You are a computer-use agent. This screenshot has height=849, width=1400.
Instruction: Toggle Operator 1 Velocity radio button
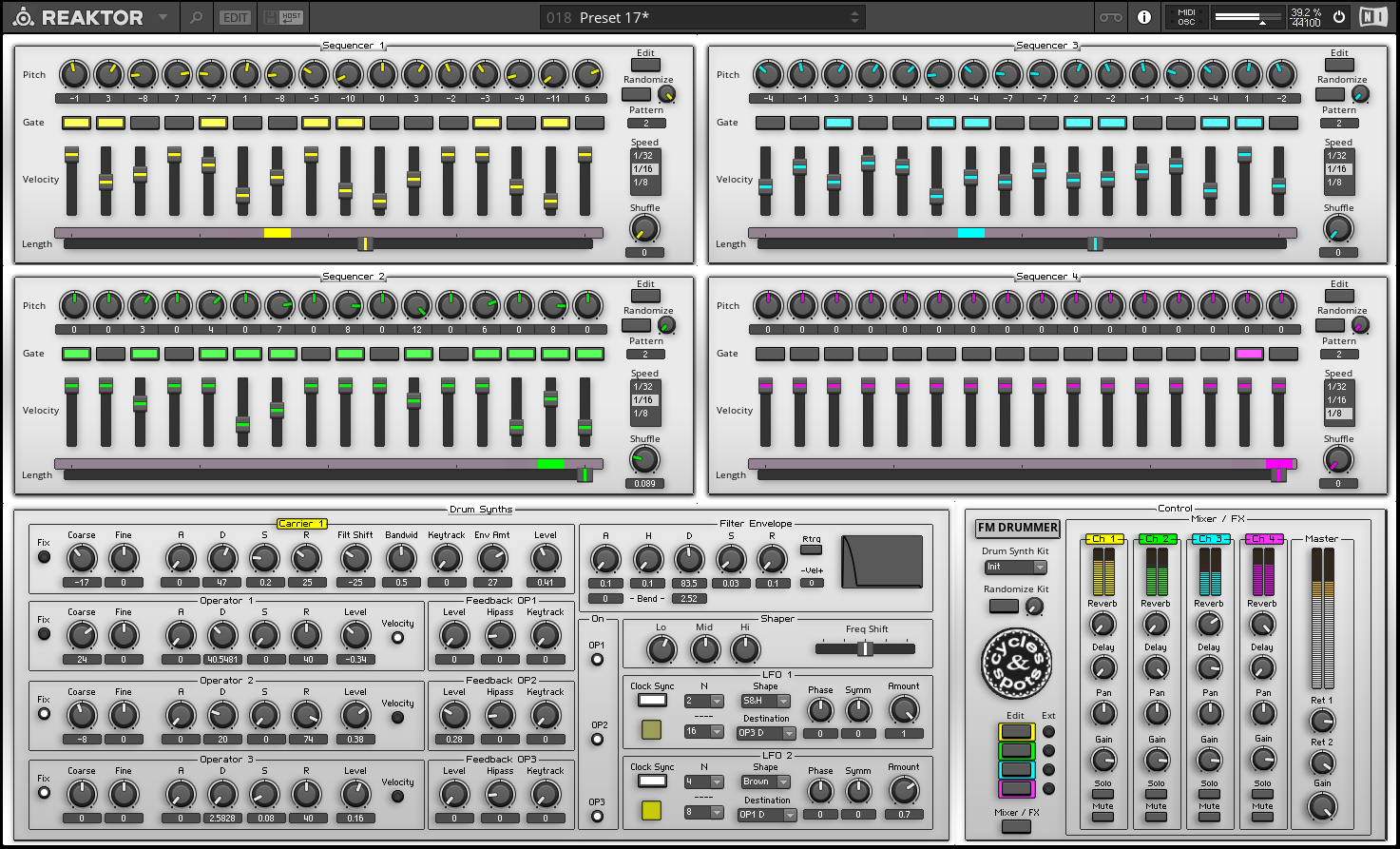[397, 637]
